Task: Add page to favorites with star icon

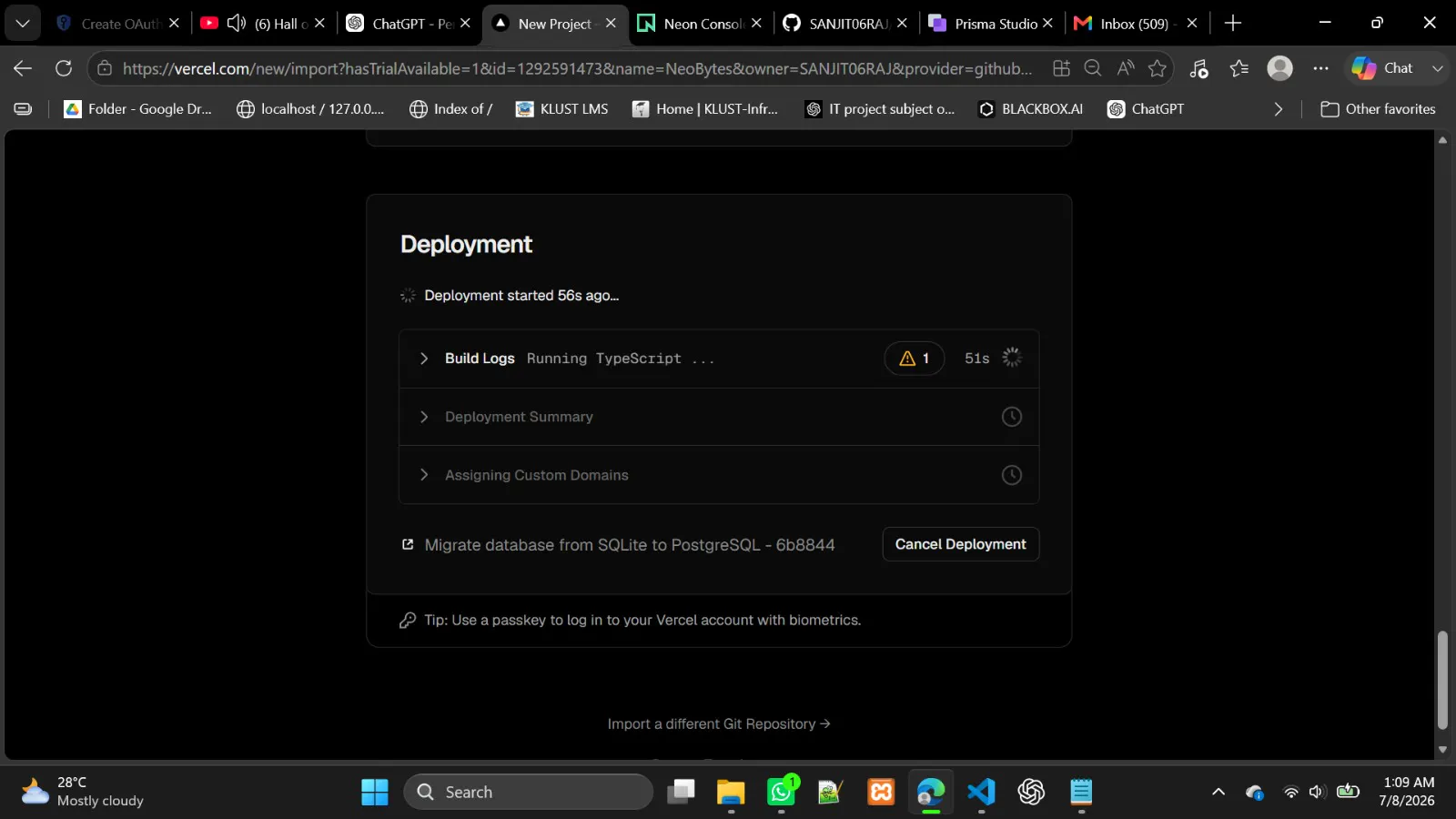Action: 1158,68
